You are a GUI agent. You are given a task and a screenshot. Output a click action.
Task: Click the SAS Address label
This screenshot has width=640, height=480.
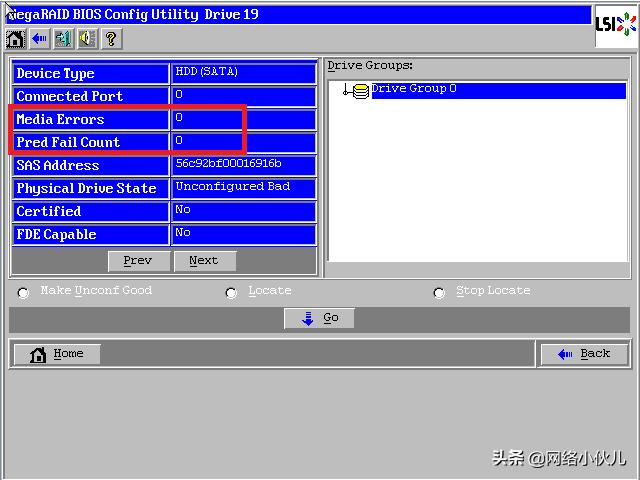(58, 165)
